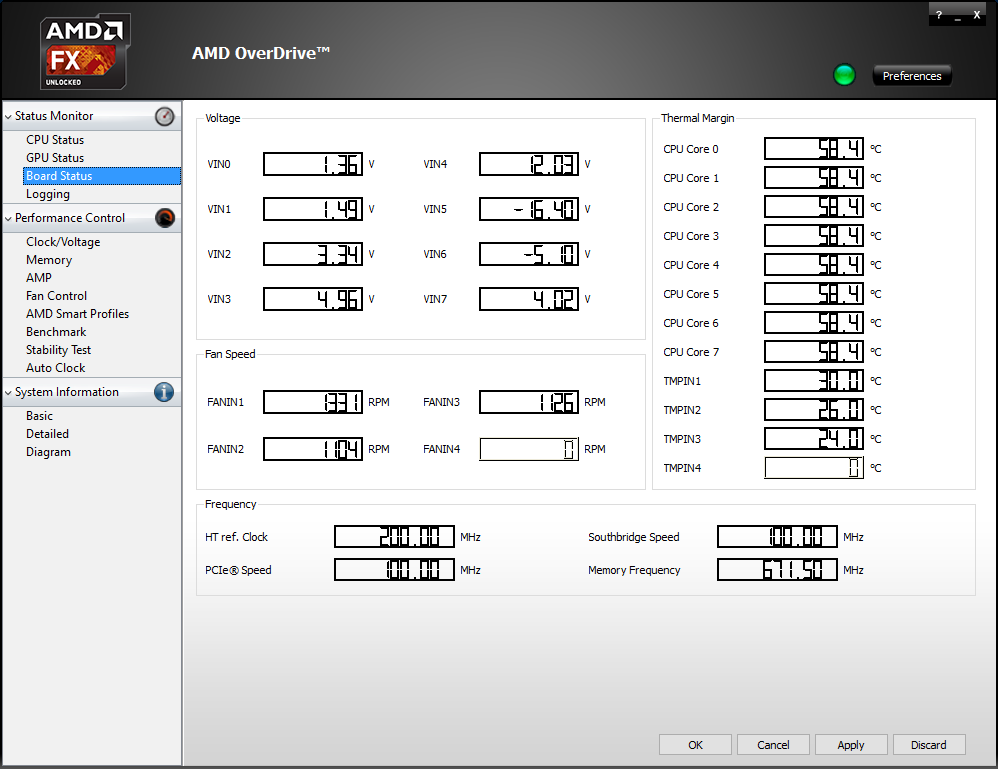This screenshot has width=998, height=769.
Task: Click the AMD FX Unlocked logo
Action: click(85, 52)
